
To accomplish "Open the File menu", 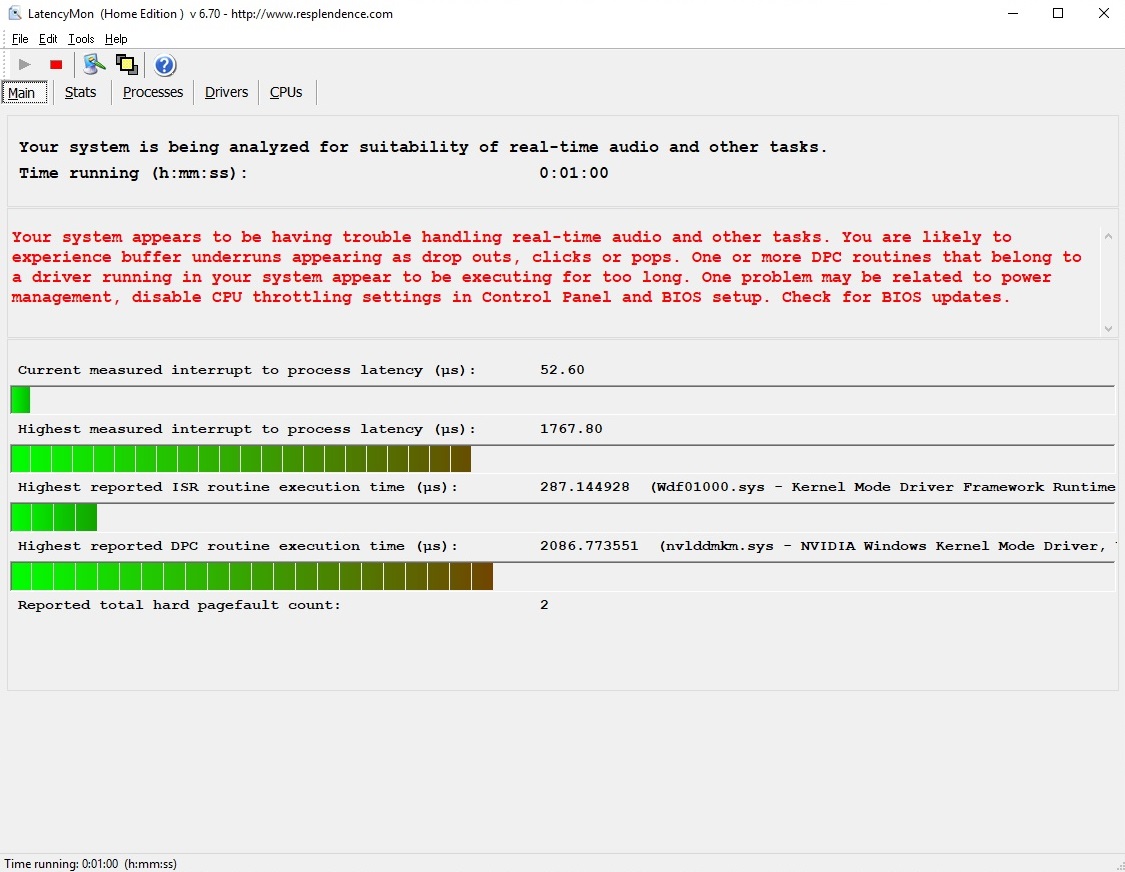I will [x=20, y=39].
